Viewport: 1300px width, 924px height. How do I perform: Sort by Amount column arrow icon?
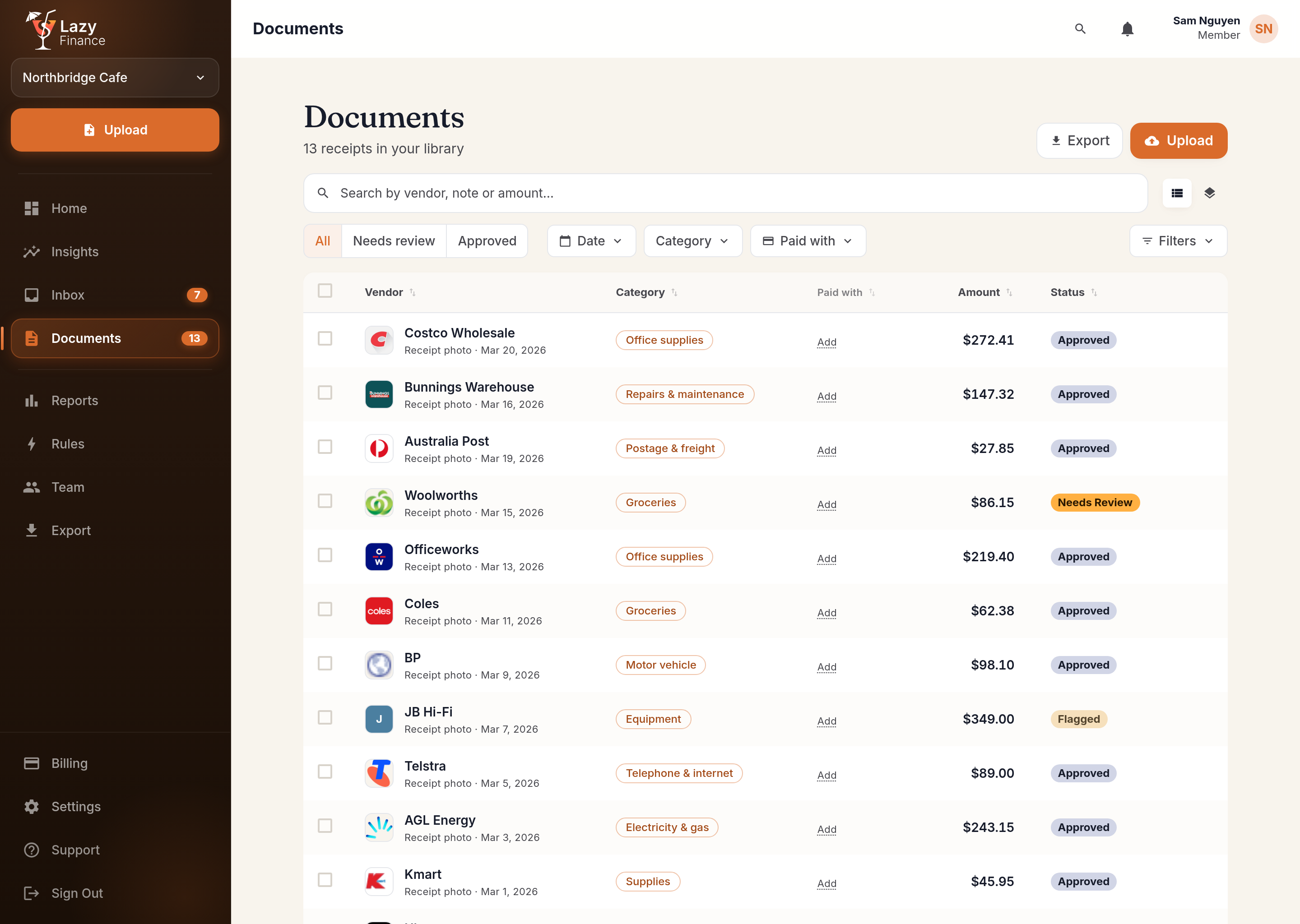(1008, 292)
